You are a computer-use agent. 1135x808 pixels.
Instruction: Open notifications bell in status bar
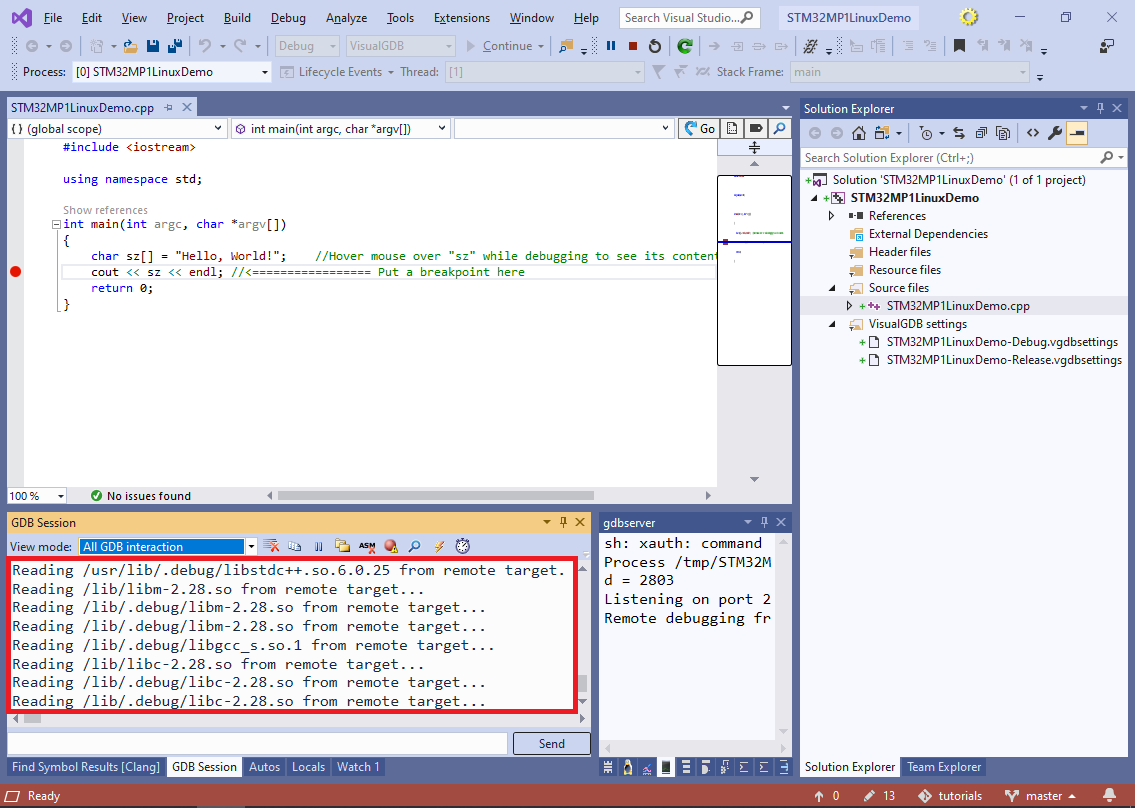(x=1109, y=796)
